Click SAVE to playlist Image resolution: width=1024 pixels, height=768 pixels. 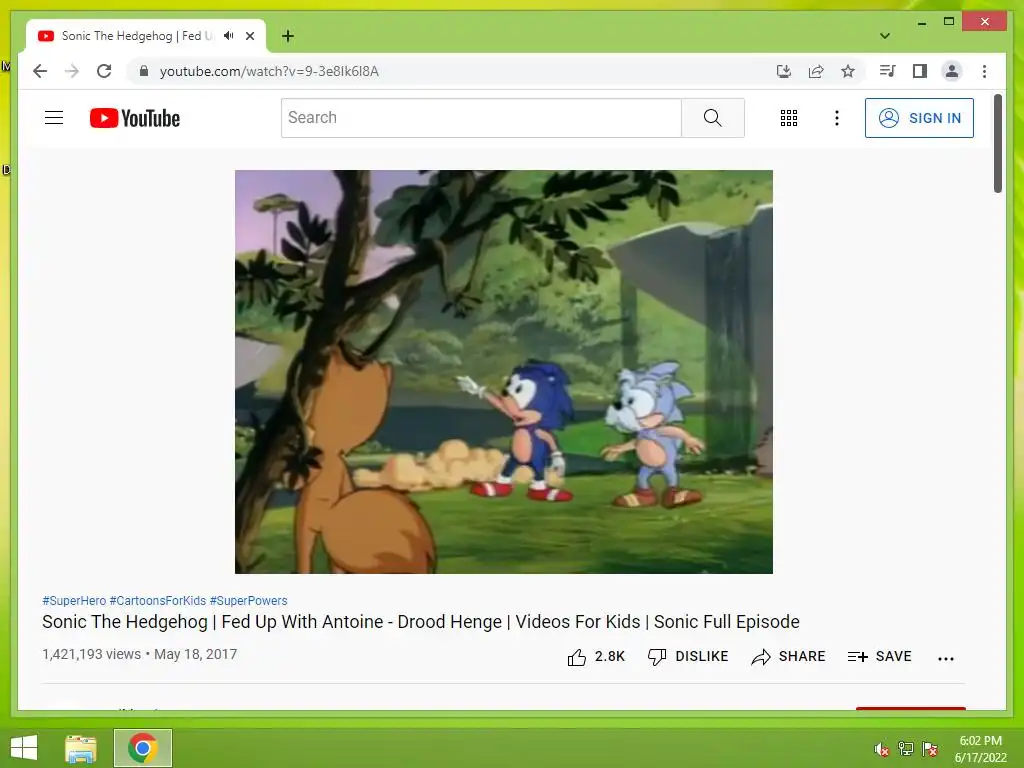coord(880,656)
